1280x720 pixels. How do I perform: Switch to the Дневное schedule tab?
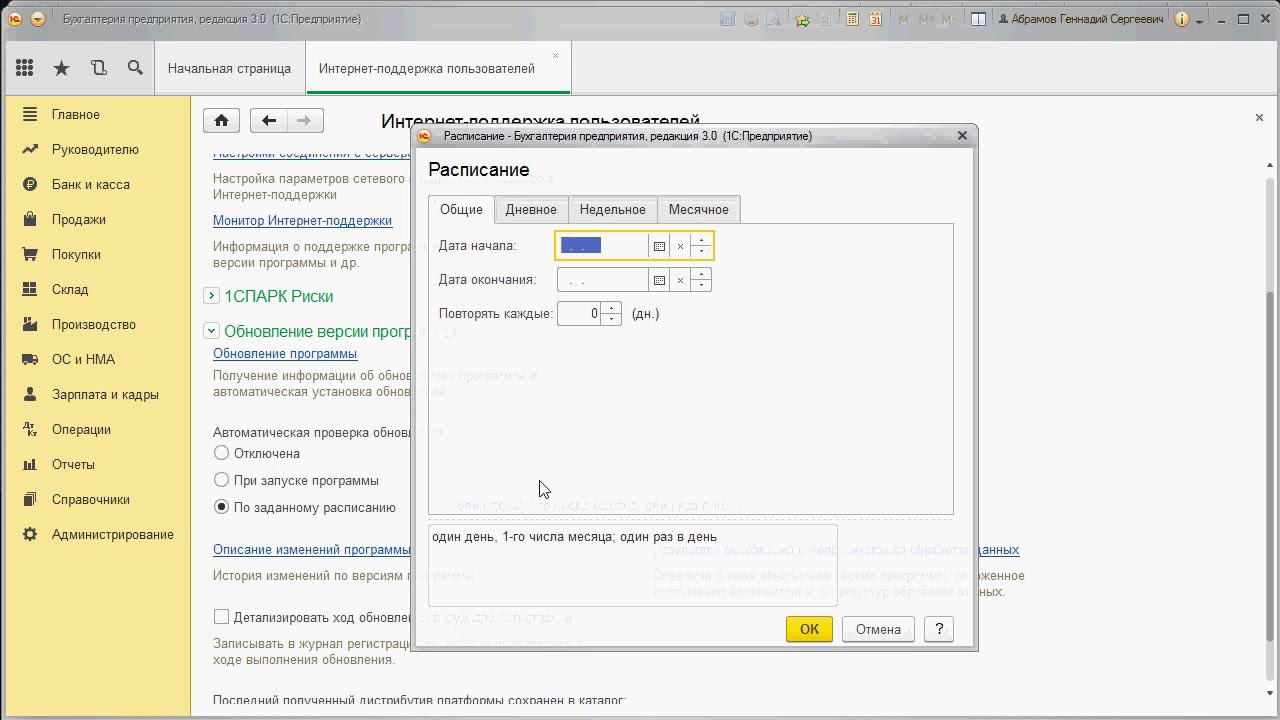531,209
